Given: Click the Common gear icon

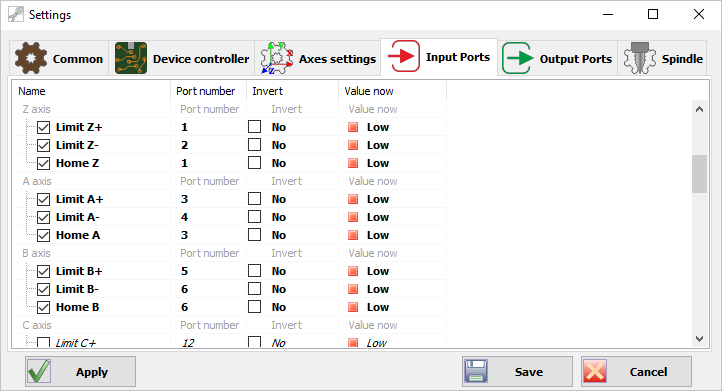Looking at the screenshot, I should point(30,58).
